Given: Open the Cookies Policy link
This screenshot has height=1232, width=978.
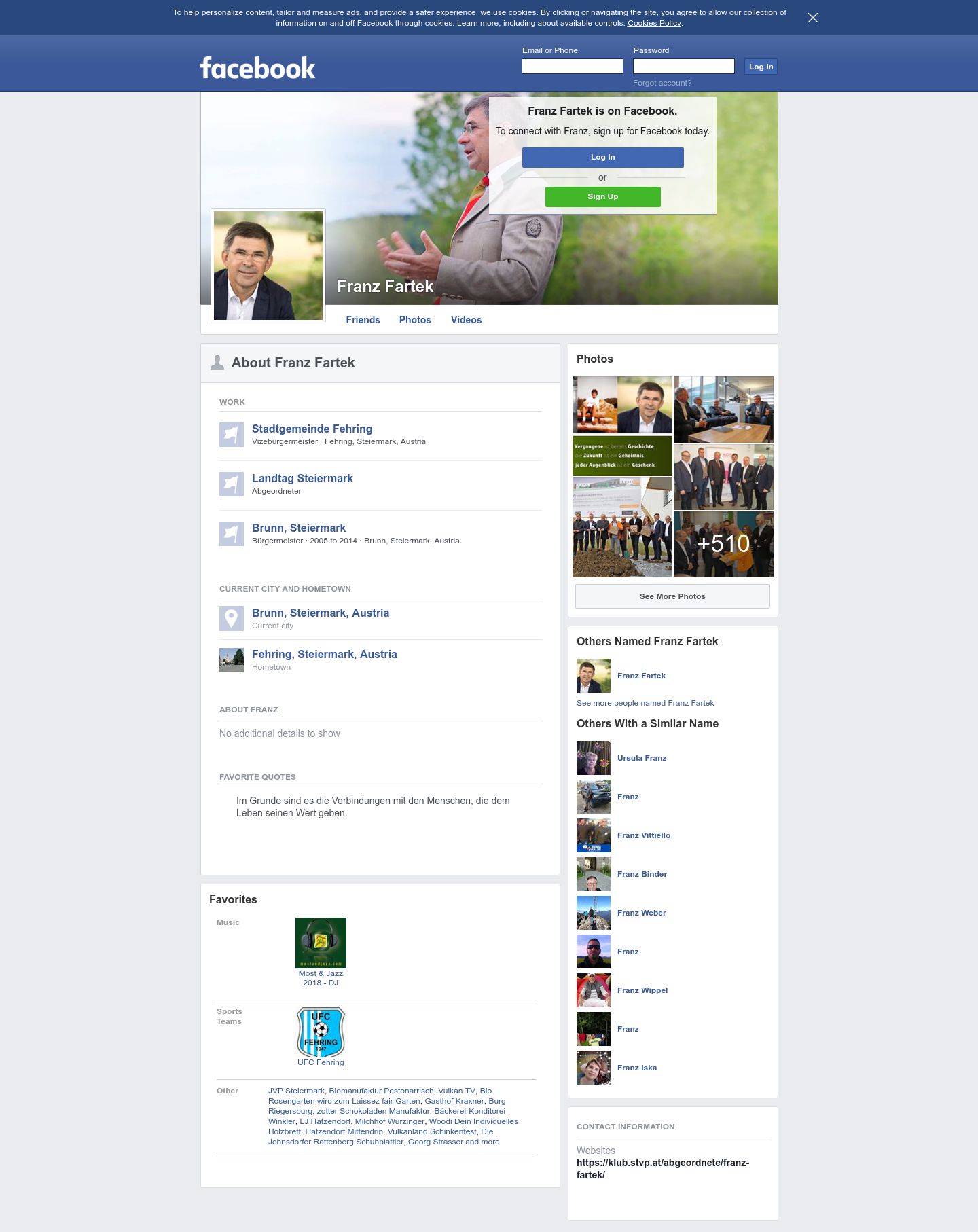Looking at the screenshot, I should pyautogui.click(x=654, y=23).
